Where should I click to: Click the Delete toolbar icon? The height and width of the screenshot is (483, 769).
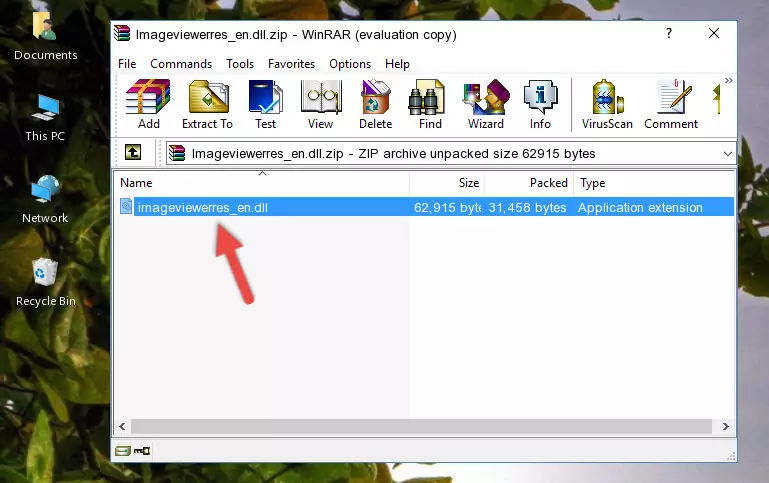coord(376,104)
